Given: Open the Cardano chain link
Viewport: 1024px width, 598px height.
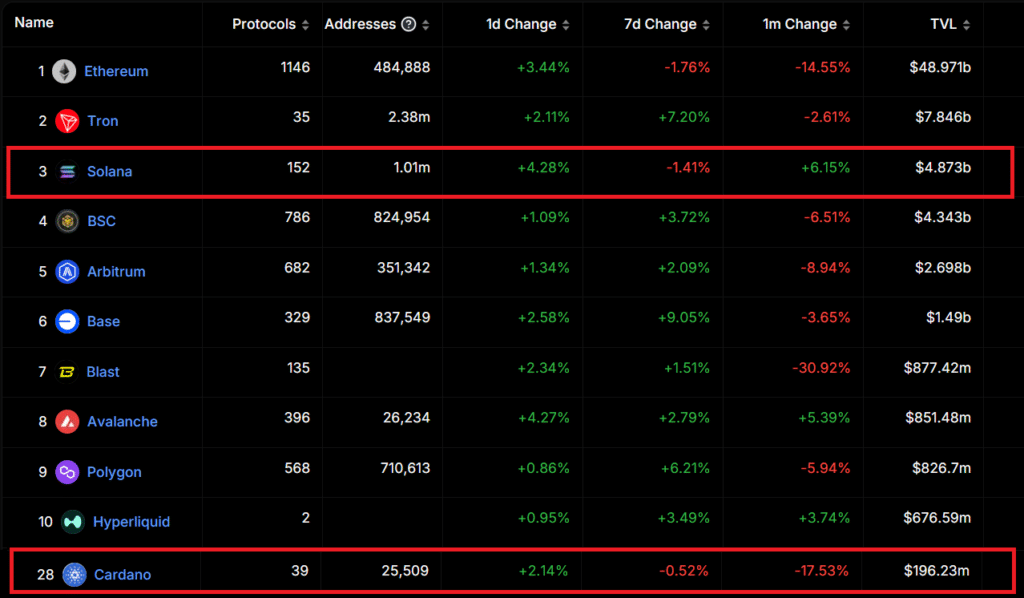Looking at the screenshot, I should click(x=123, y=574).
